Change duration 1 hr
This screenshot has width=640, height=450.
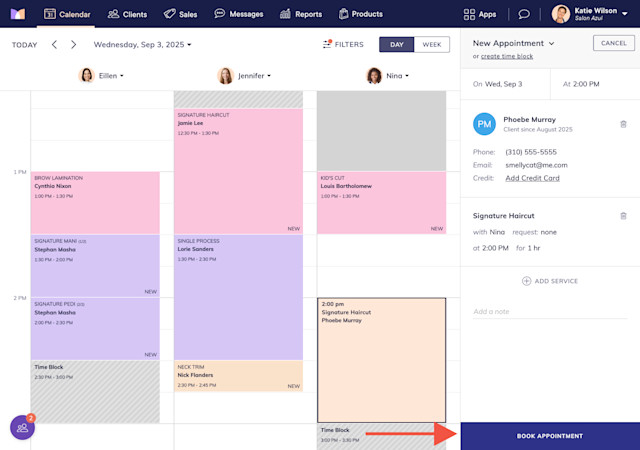pyautogui.click(x=534, y=248)
